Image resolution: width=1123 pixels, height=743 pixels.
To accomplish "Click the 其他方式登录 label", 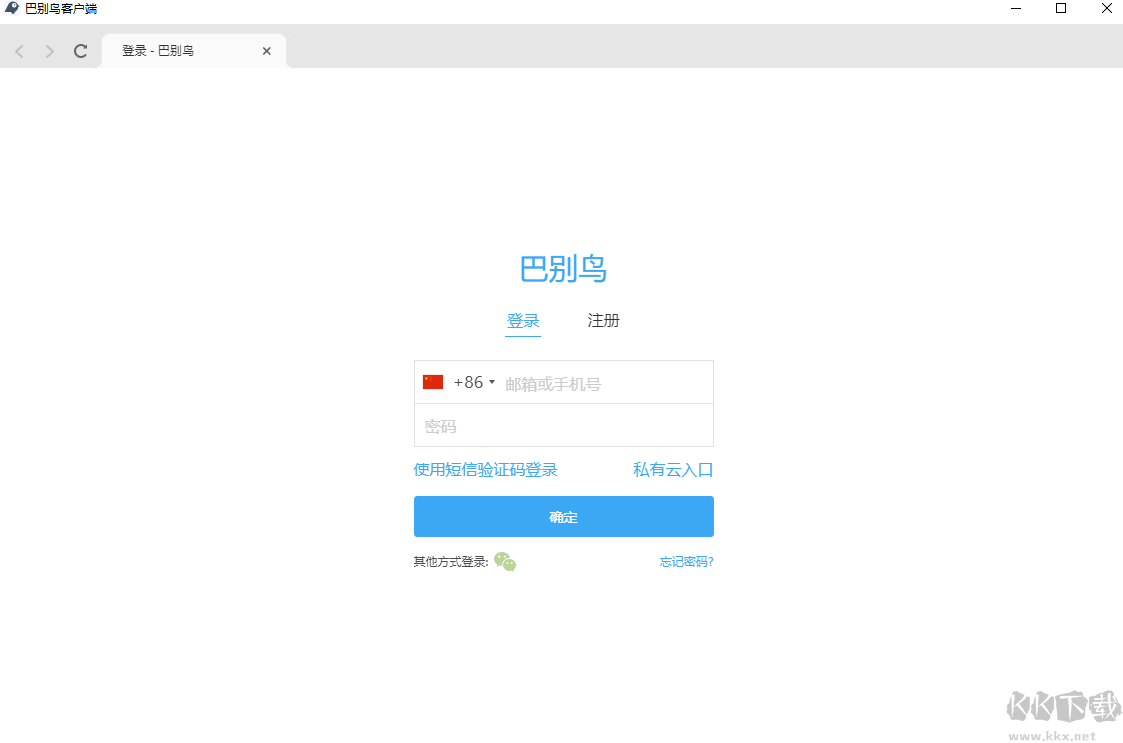I will (450, 562).
